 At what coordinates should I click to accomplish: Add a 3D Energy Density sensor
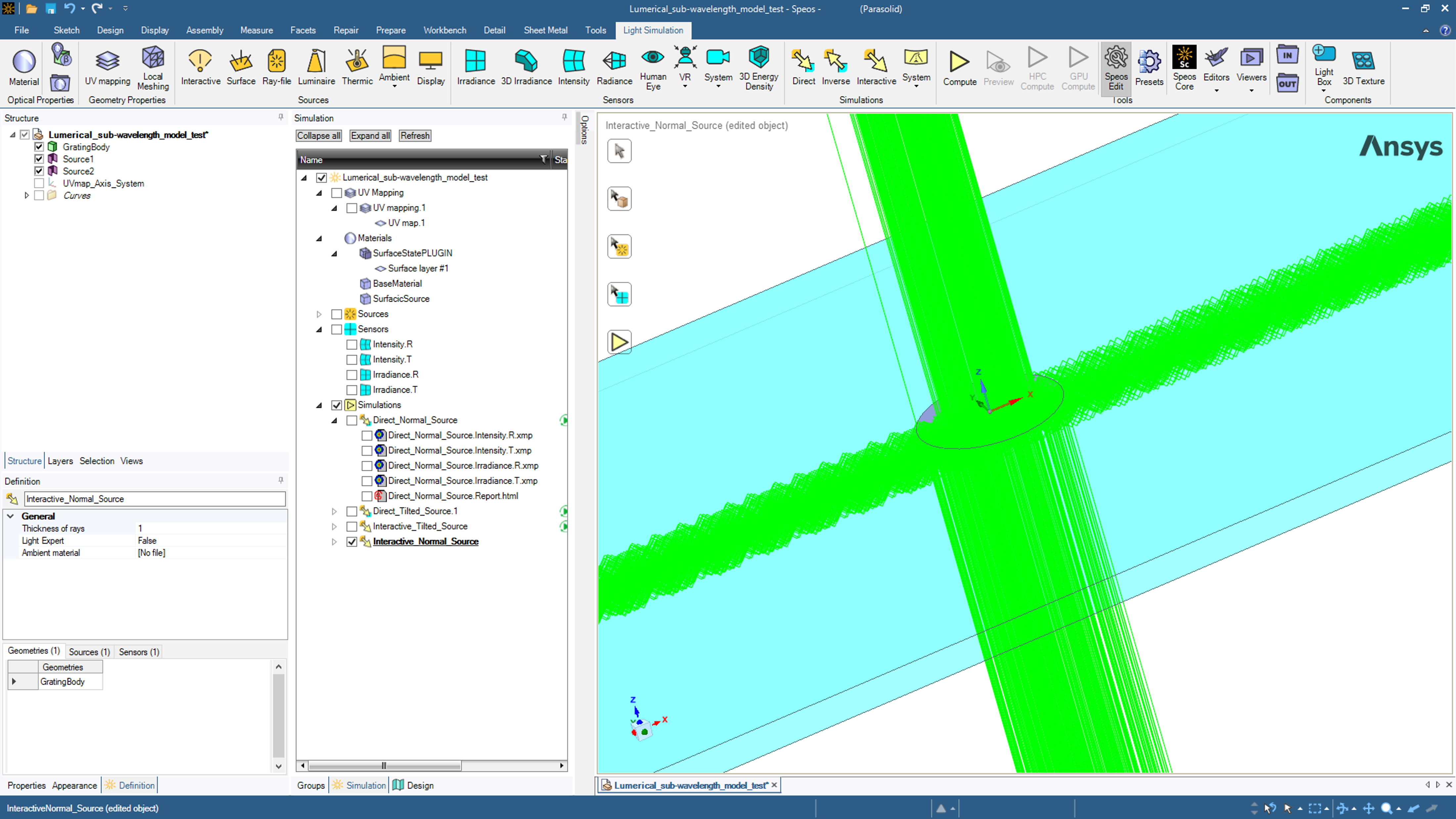pos(758,67)
